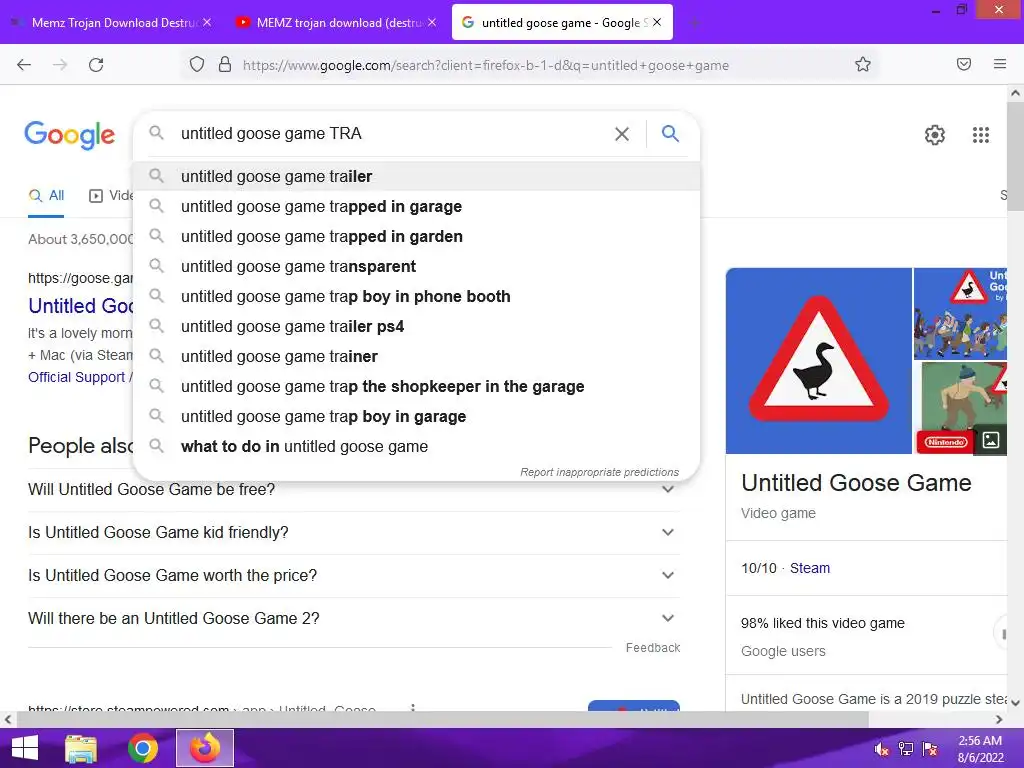1024x768 pixels.
Task: Choose suggestion what to do in untitled goose game
Action: click(416, 447)
